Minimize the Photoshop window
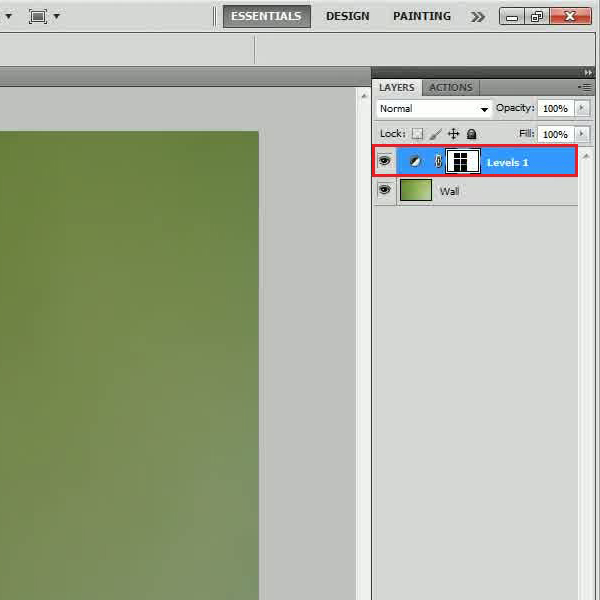The height and width of the screenshot is (600, 600). coord(512,17)
